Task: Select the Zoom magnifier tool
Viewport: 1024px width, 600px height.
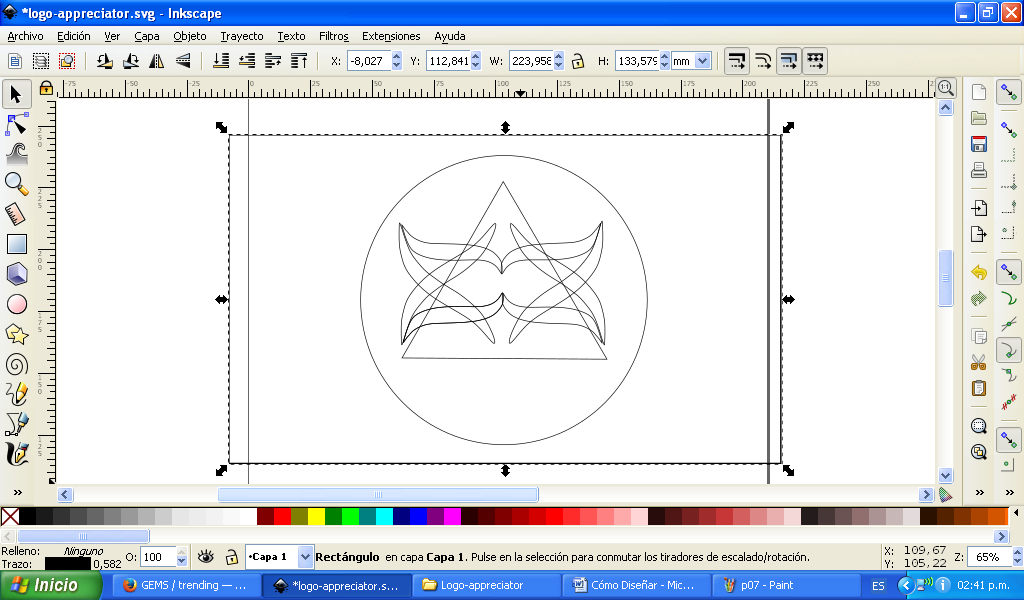Action: click(x=16, y=184)
